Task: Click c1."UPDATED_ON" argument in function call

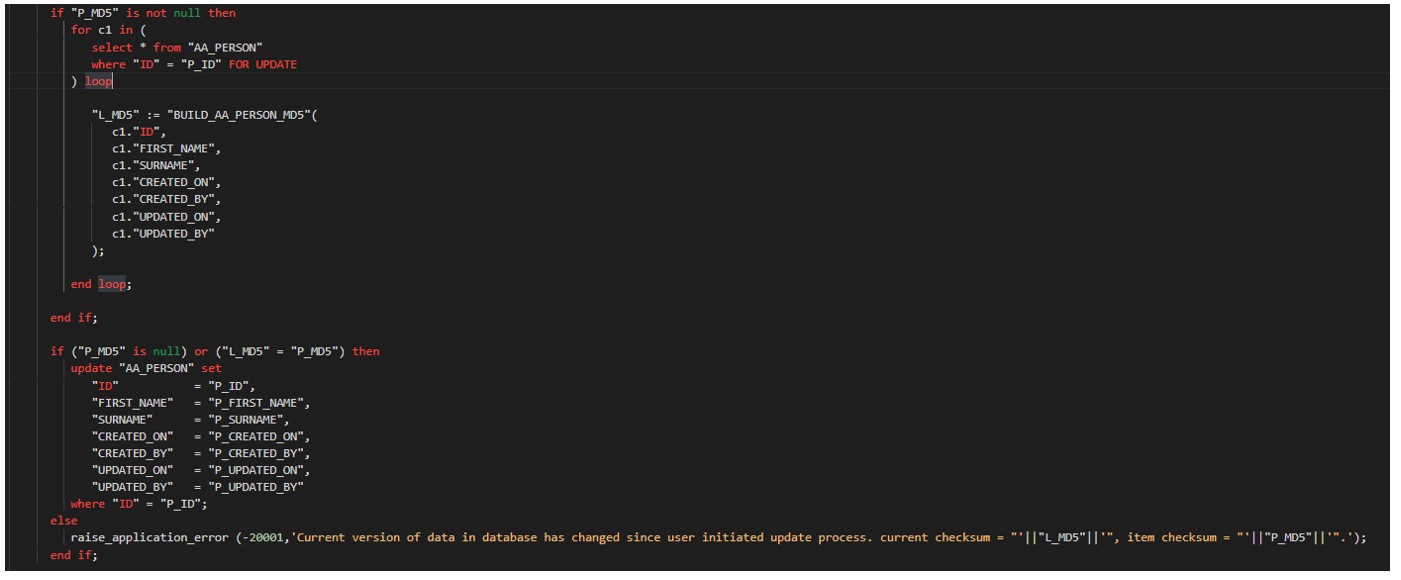Action: coord(166,217)
